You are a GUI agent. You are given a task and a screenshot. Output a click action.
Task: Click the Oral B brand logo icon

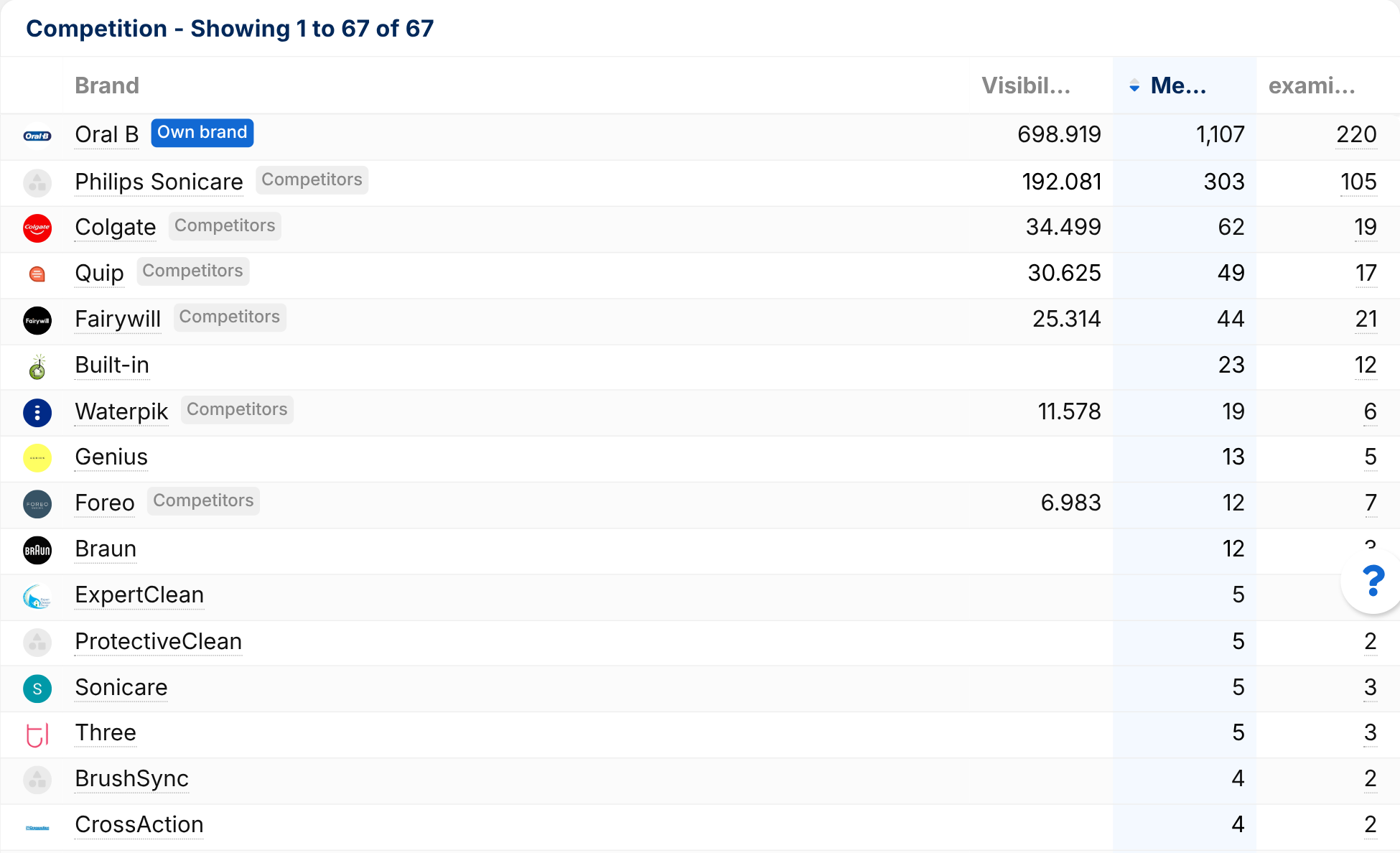pyautogui.click(x=37, y=136)
